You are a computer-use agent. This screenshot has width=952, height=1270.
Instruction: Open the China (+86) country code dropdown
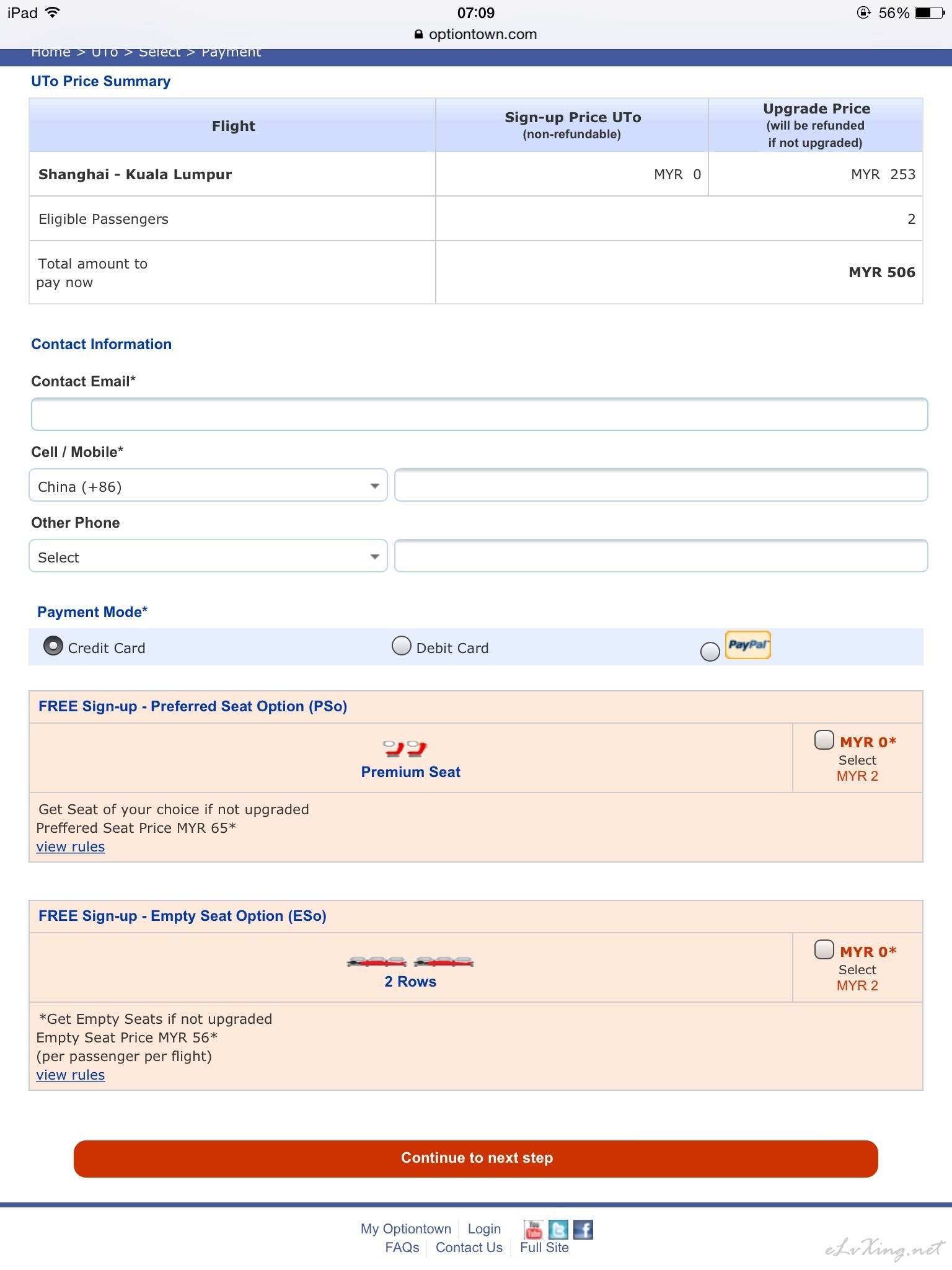tap(208, 486)
